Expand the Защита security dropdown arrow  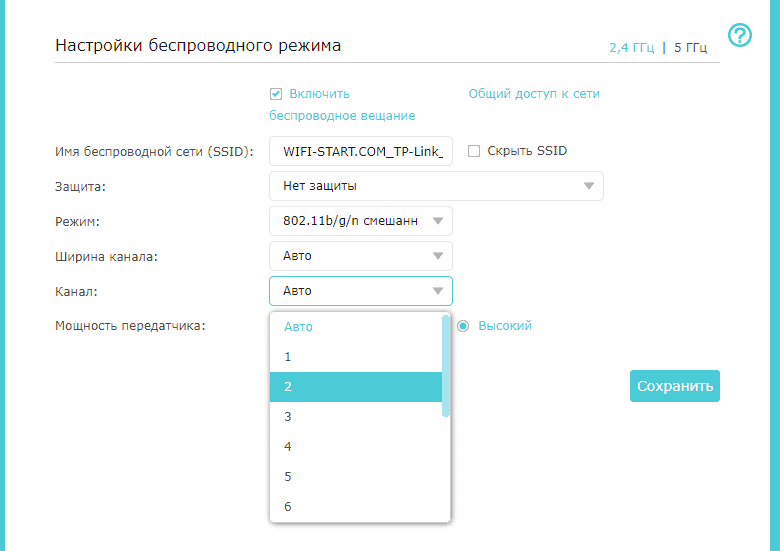(x=588, y=186)
